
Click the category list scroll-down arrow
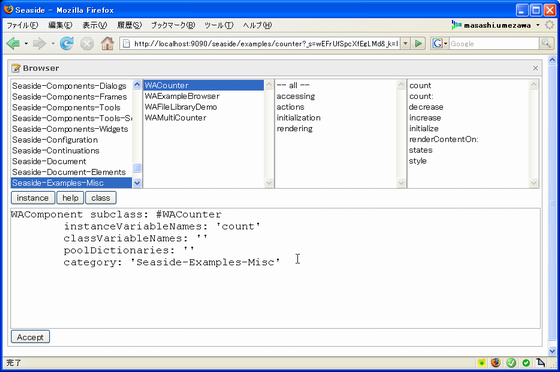pyautogui.click(x=137, y=183)
